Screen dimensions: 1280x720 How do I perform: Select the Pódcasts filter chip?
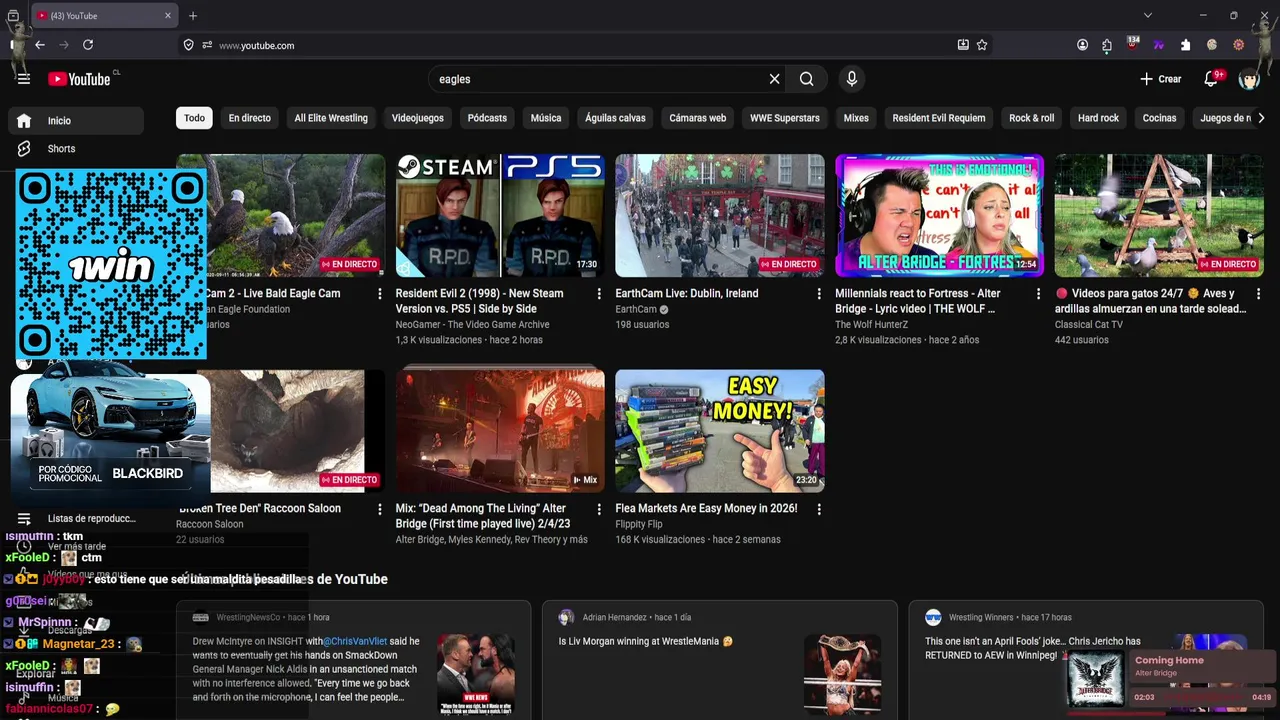click(487, 118)
